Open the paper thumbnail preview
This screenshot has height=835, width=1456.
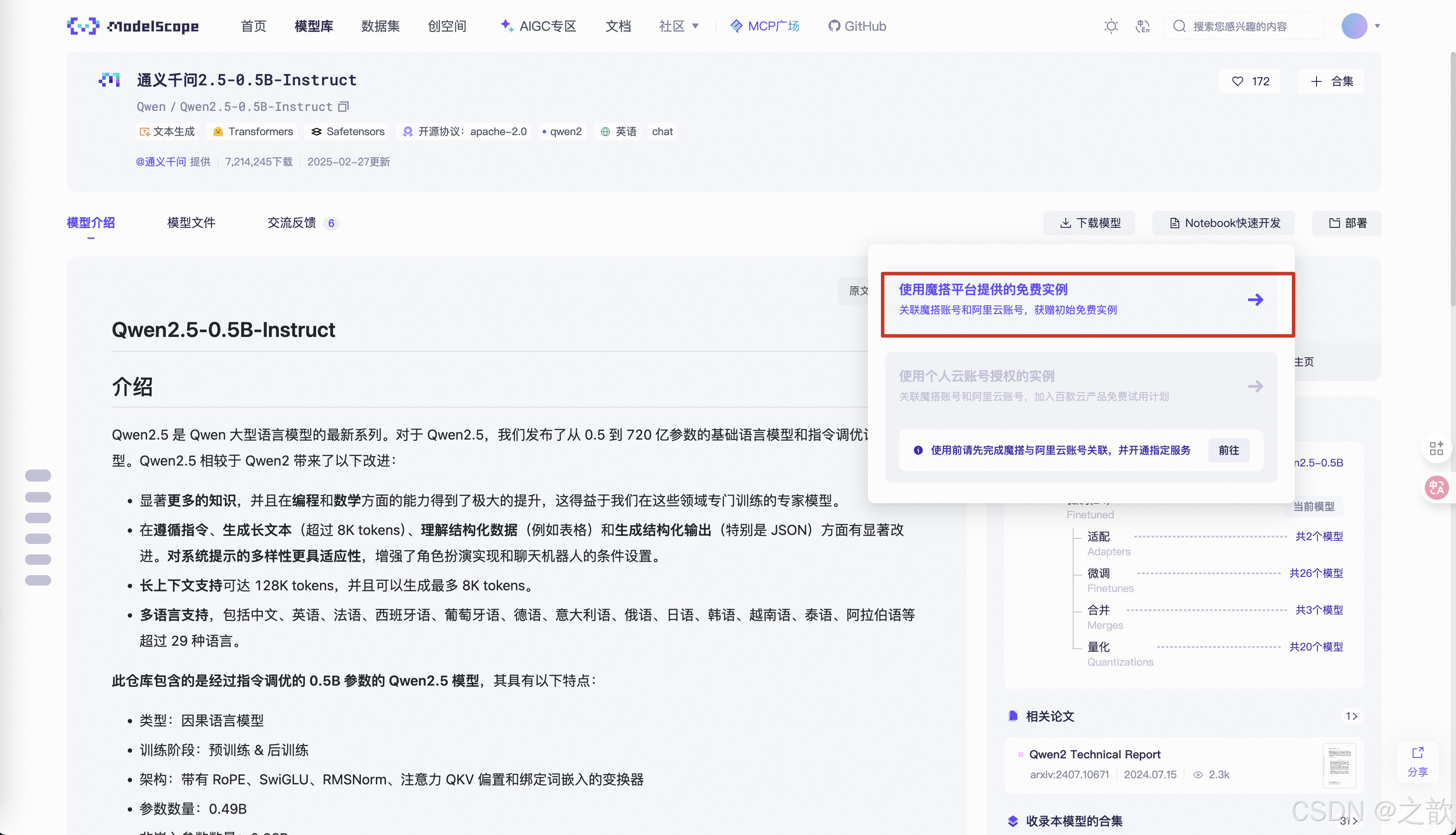(1339, 765)
